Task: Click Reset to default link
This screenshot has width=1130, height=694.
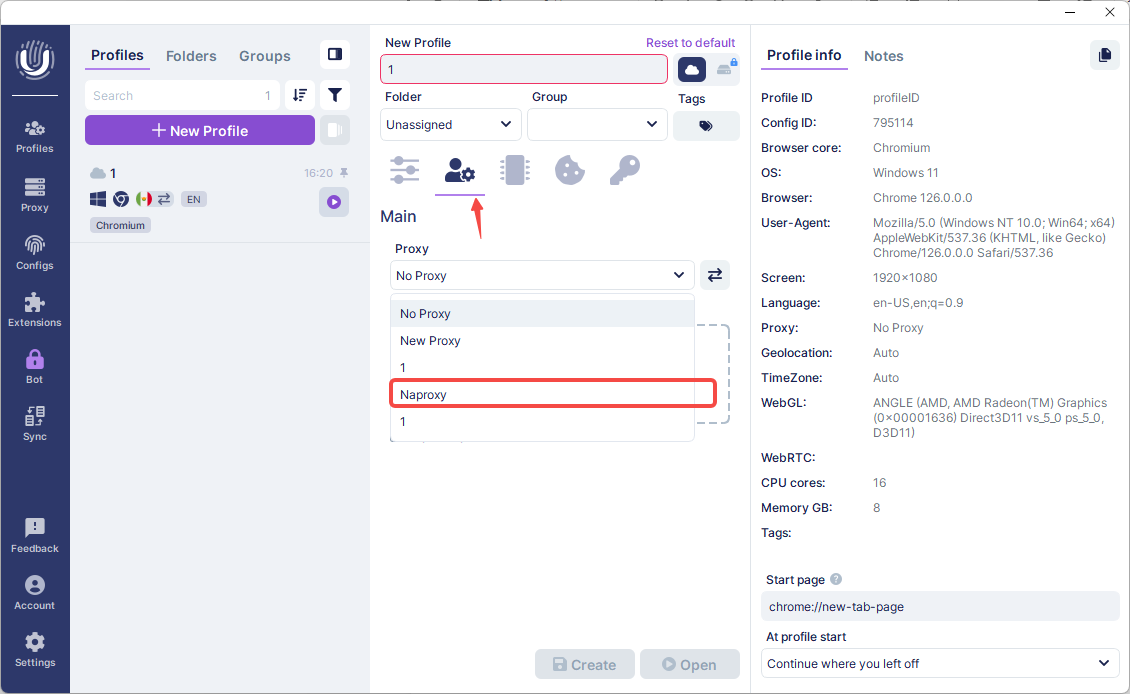Action: (x=690, y=43)
